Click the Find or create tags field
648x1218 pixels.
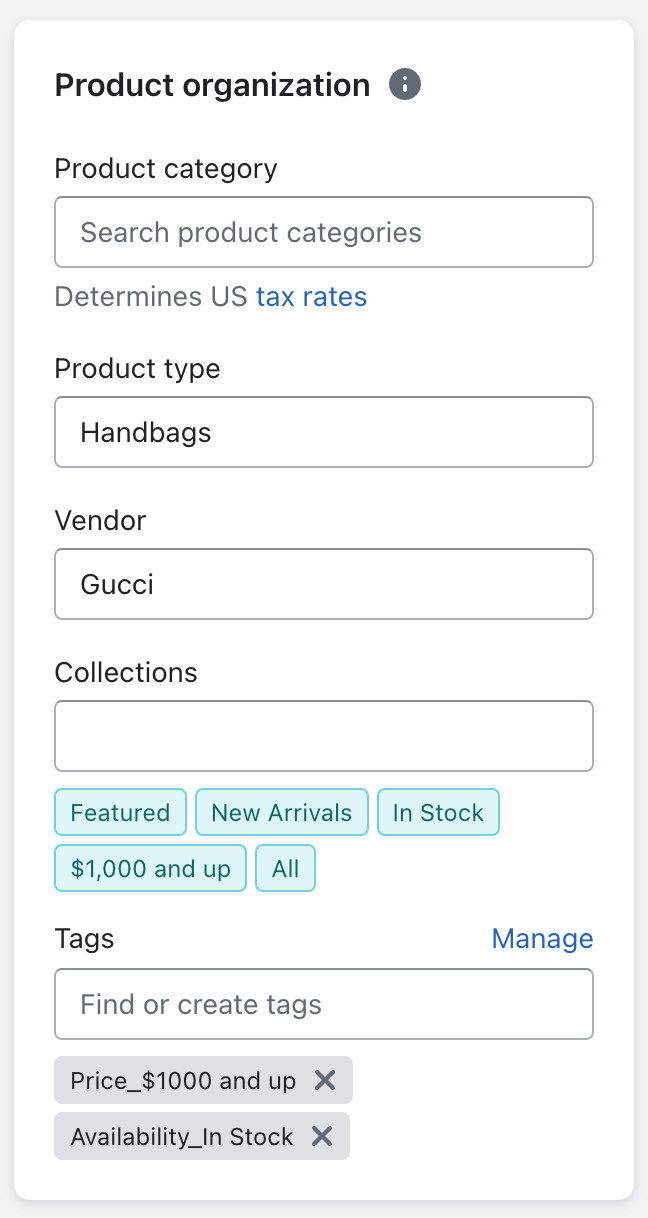click(x=324, y=1004)
